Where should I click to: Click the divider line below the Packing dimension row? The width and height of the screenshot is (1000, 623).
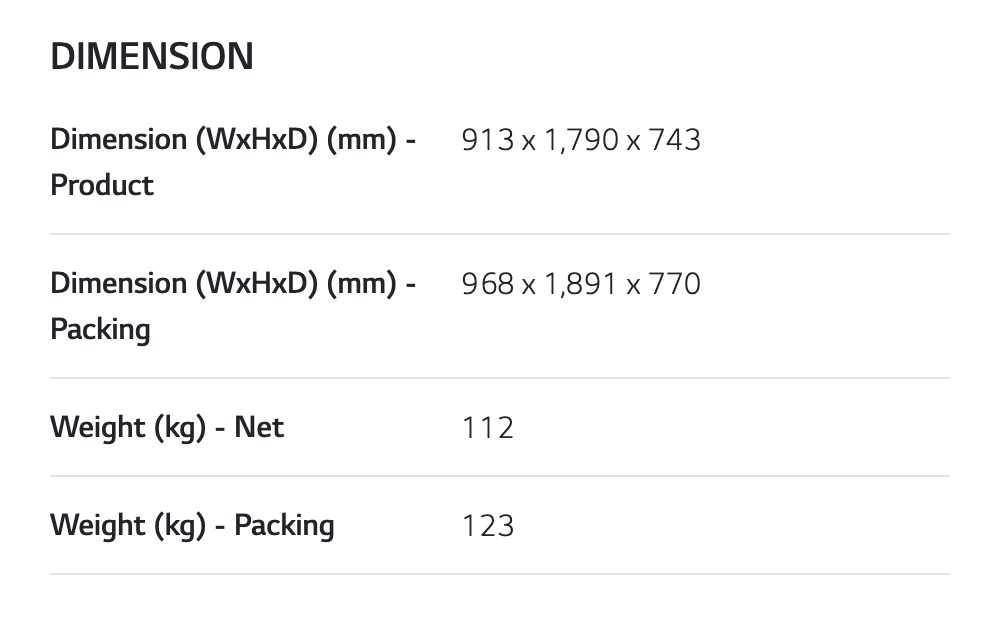click(500, 378)
